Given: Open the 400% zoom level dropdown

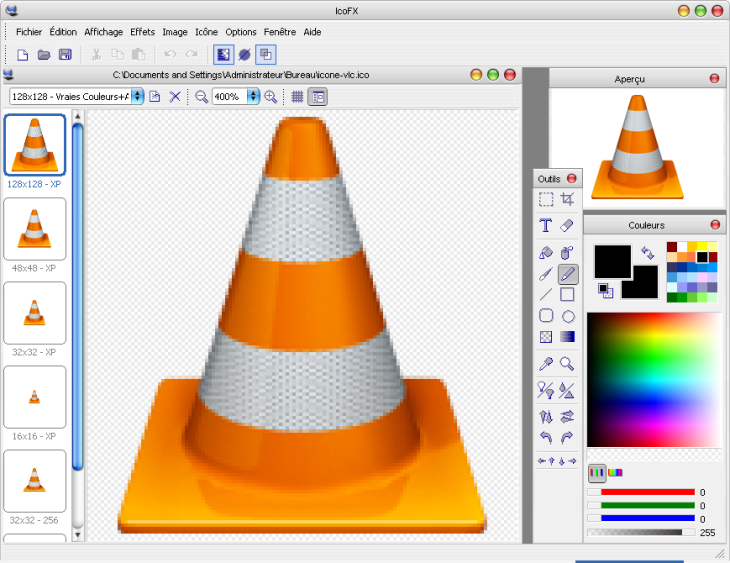Looking at the screenshot, I should tap(253, 97).
